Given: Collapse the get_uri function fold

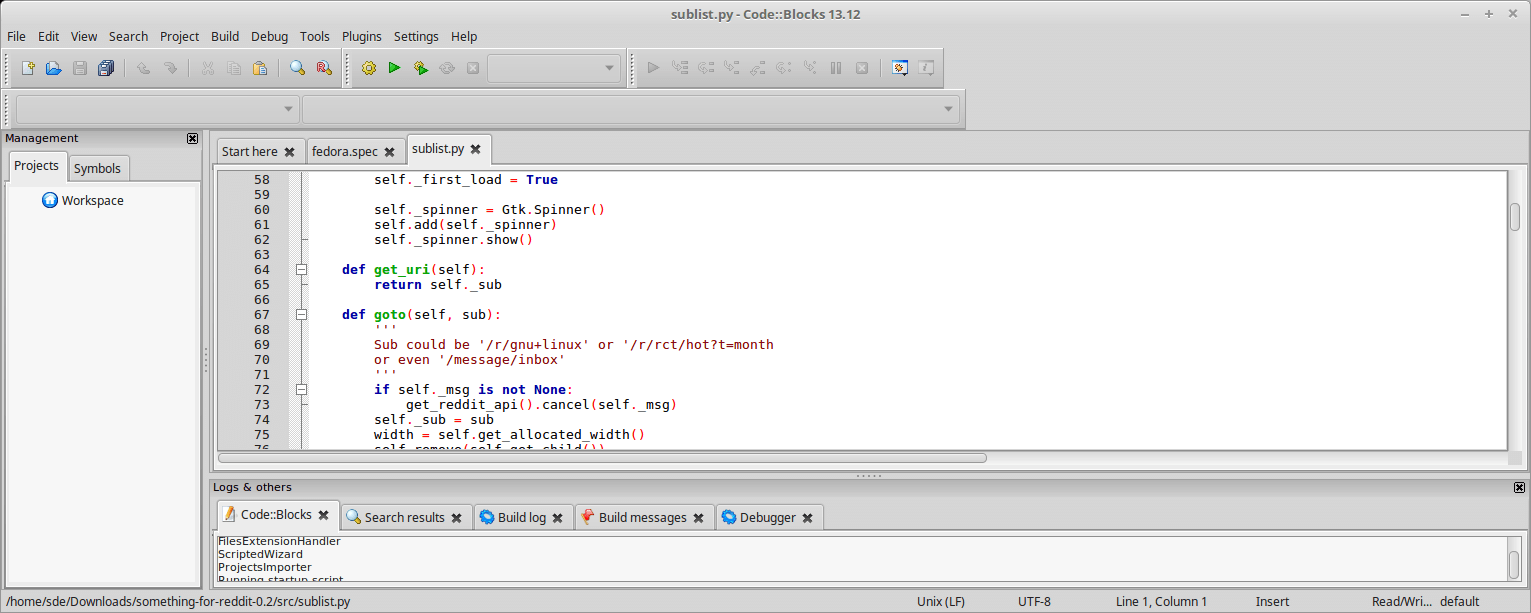Looking at the screenshot, I should coord(301,269).
